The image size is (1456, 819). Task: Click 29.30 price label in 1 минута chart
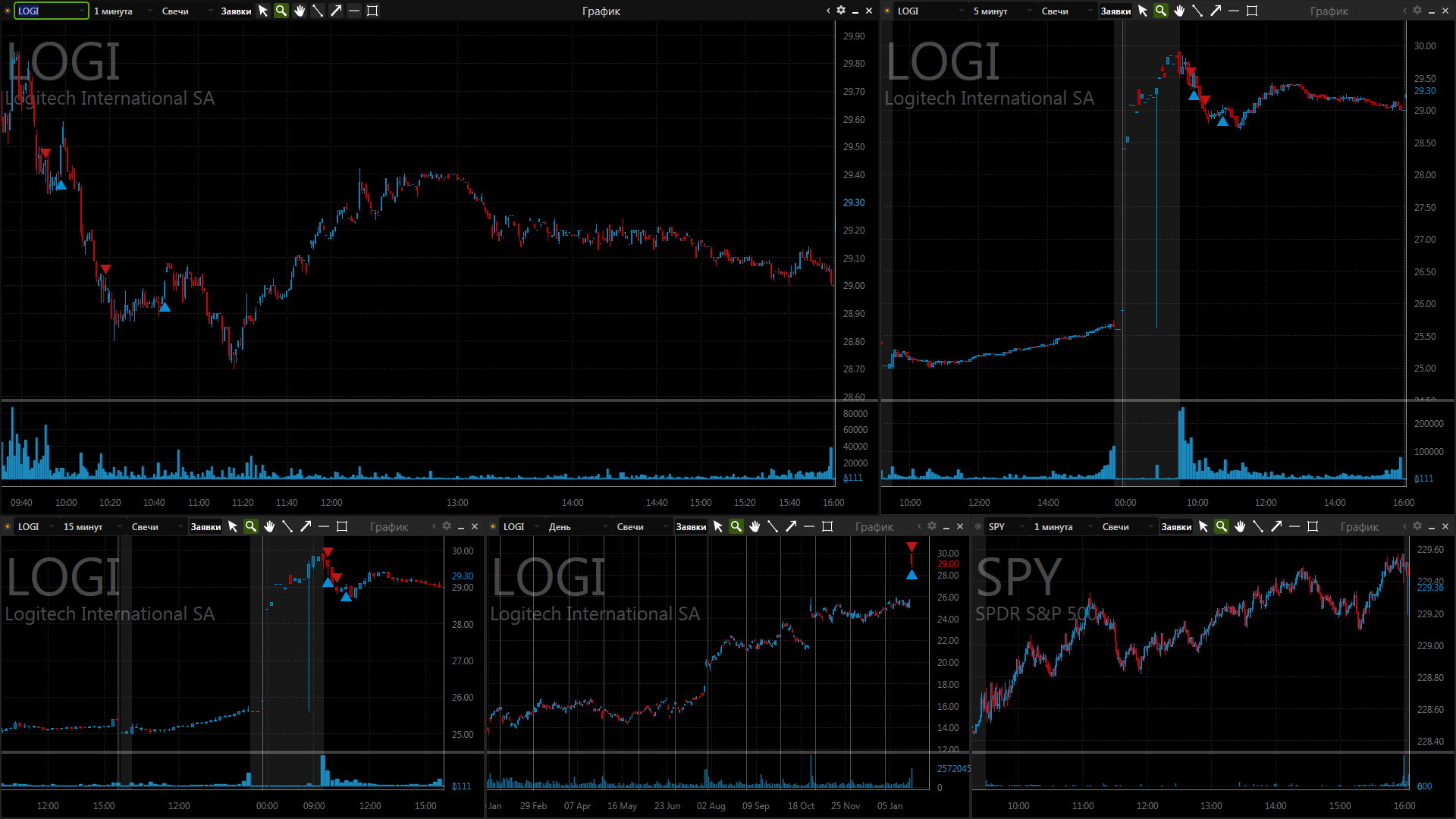coord(854,202)
